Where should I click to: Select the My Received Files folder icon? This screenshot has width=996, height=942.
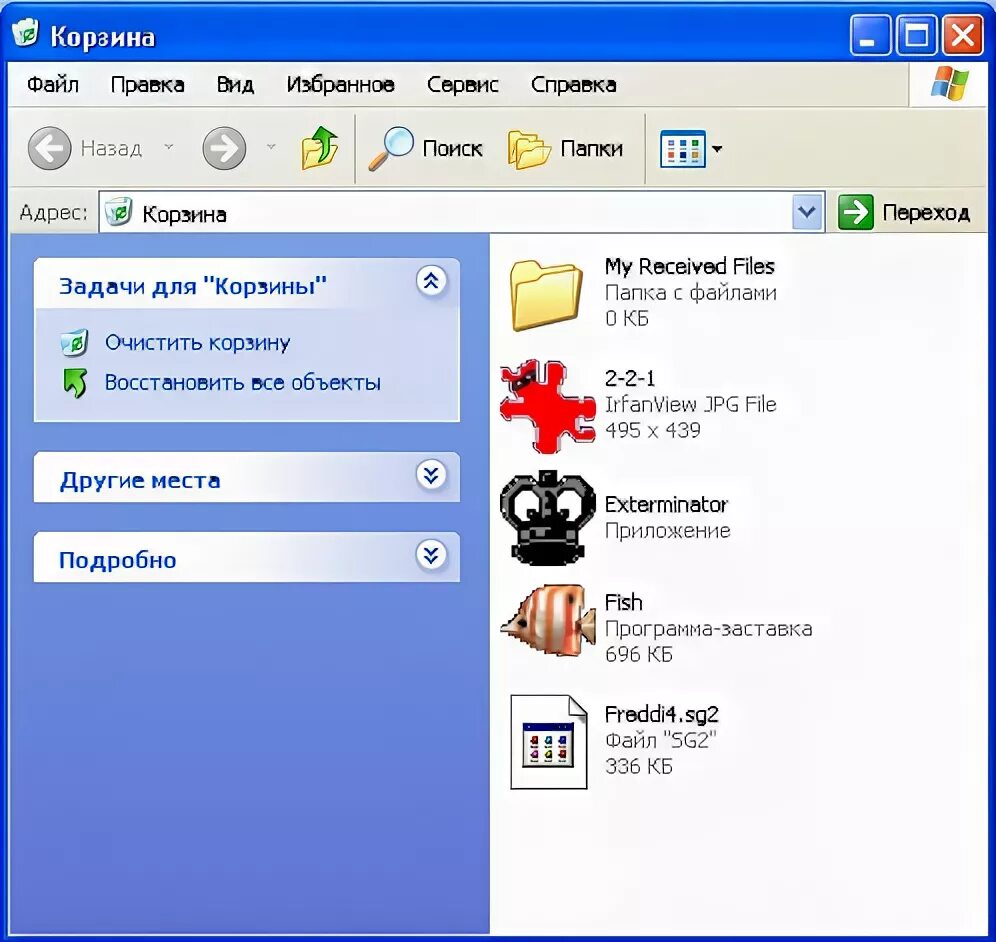point(546,295)
